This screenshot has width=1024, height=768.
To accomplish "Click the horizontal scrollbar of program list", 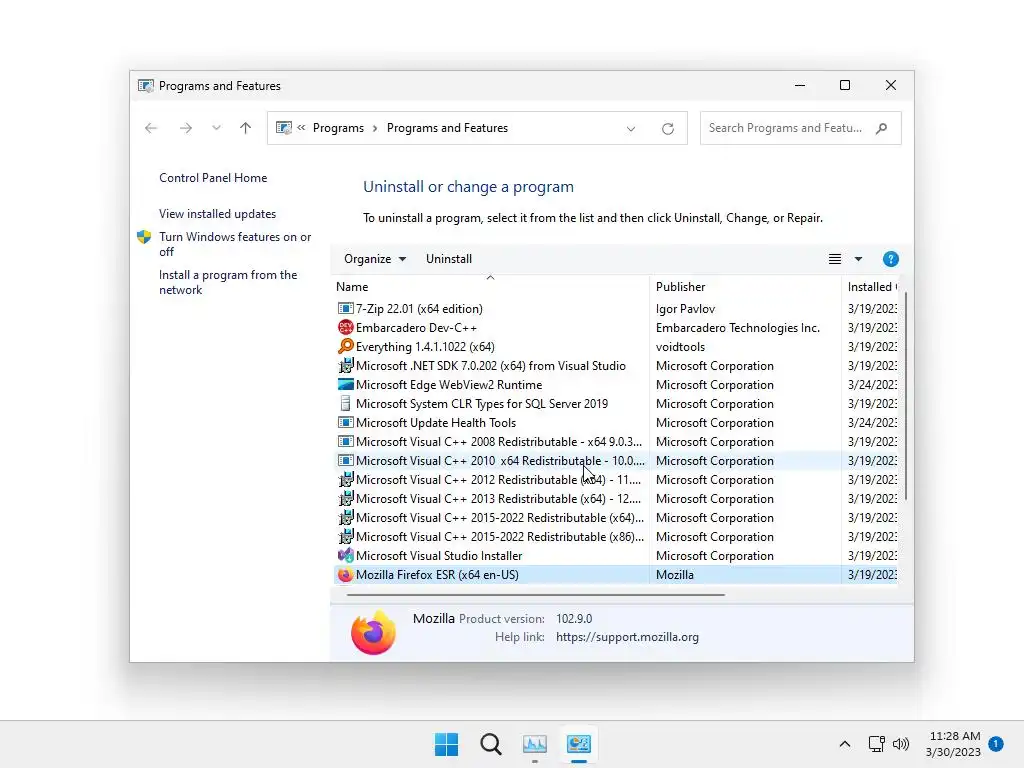I will pos(536,594).
